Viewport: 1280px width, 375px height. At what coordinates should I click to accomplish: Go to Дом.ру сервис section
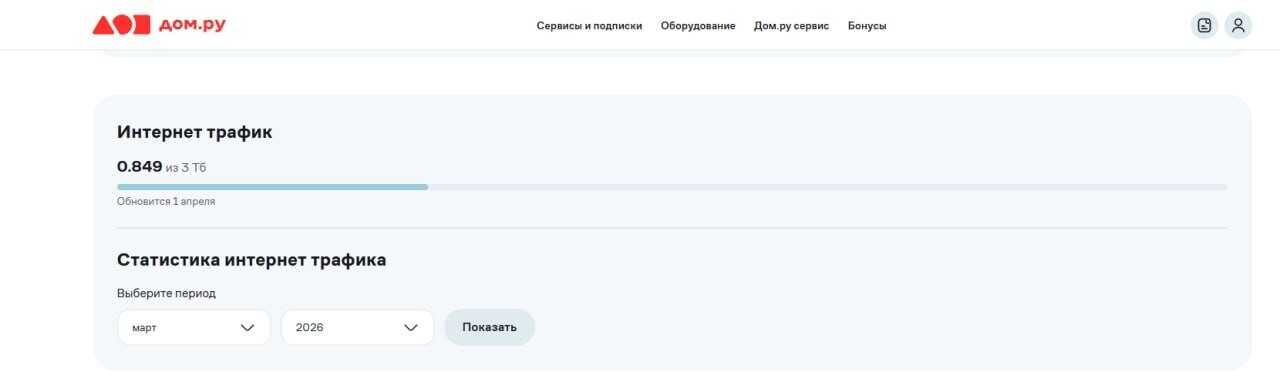click(x=791, y=26)
